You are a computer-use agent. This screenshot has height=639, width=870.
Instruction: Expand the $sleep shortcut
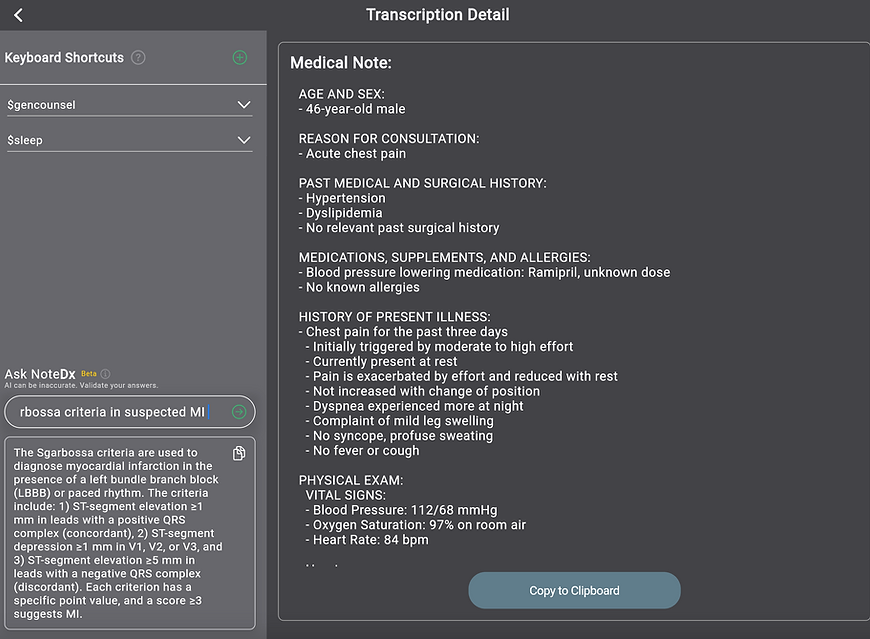pos(243,140)
